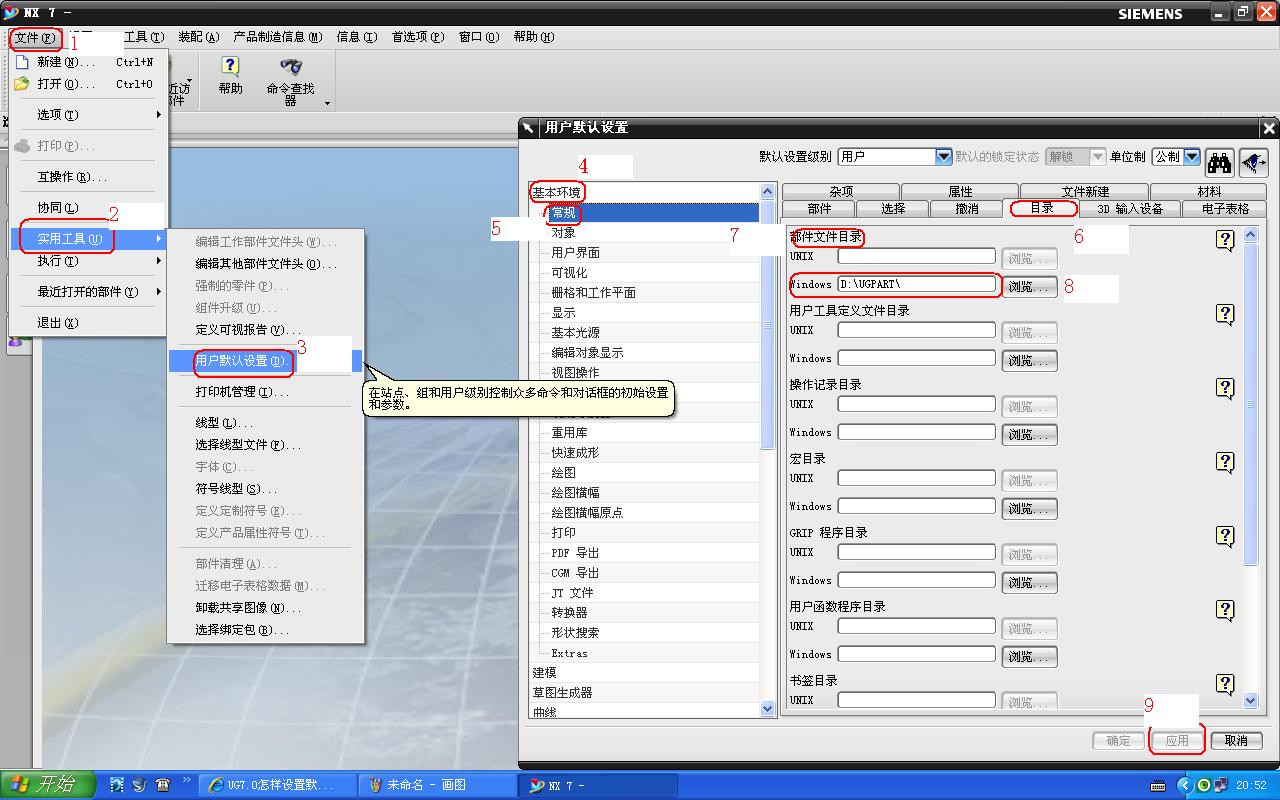Open help icon for 用户工具定义文件目录 section
Viewport: 1280px width, 800px height.
1225,314
